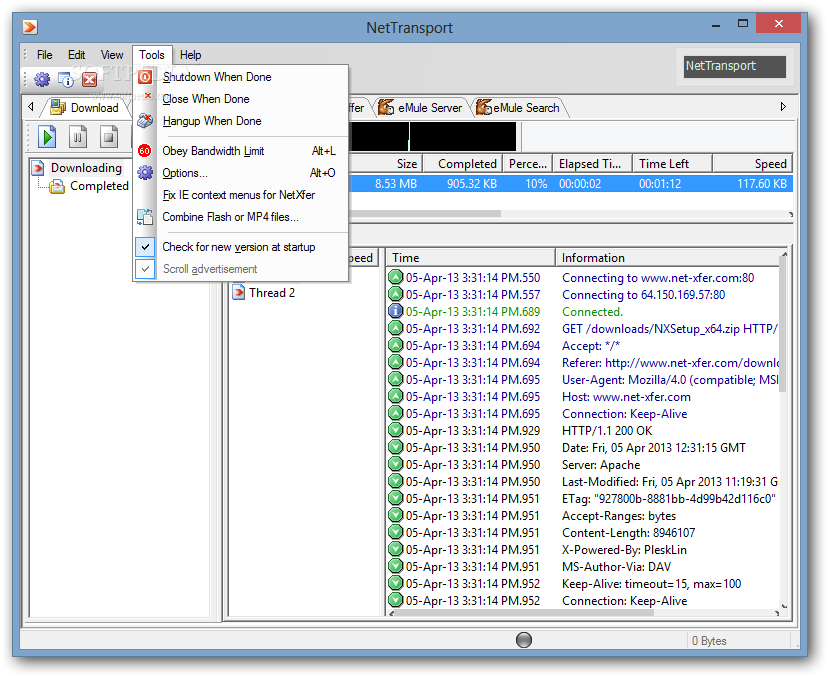The height and width of the screenshot is (677, 828).
Task: Choose Fix IE context menus for NetXfer
Action: coord(240,195)
